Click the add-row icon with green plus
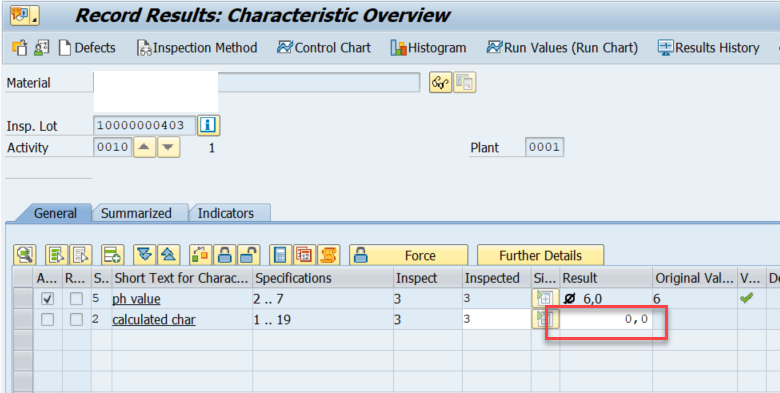780x393 pixels. 112,255
